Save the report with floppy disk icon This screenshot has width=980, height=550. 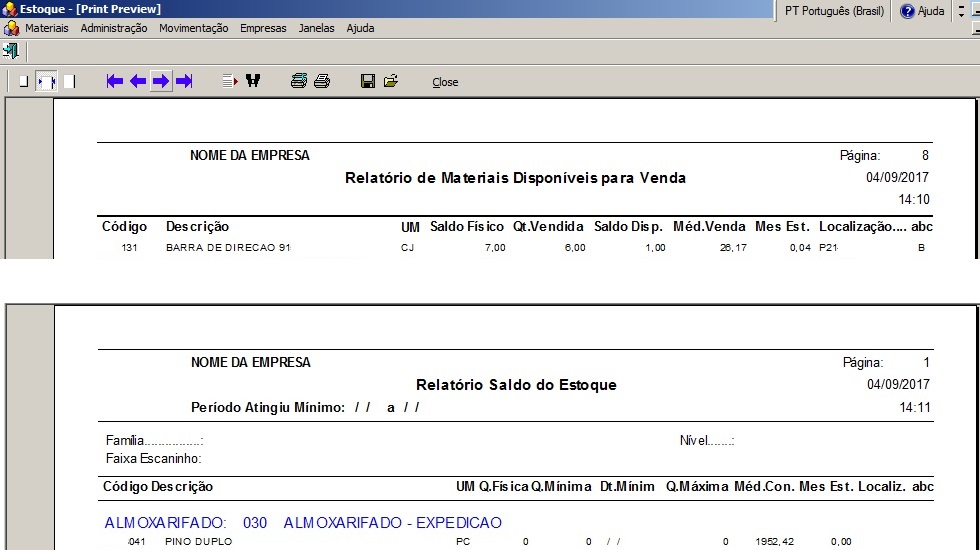coord(368,81)
